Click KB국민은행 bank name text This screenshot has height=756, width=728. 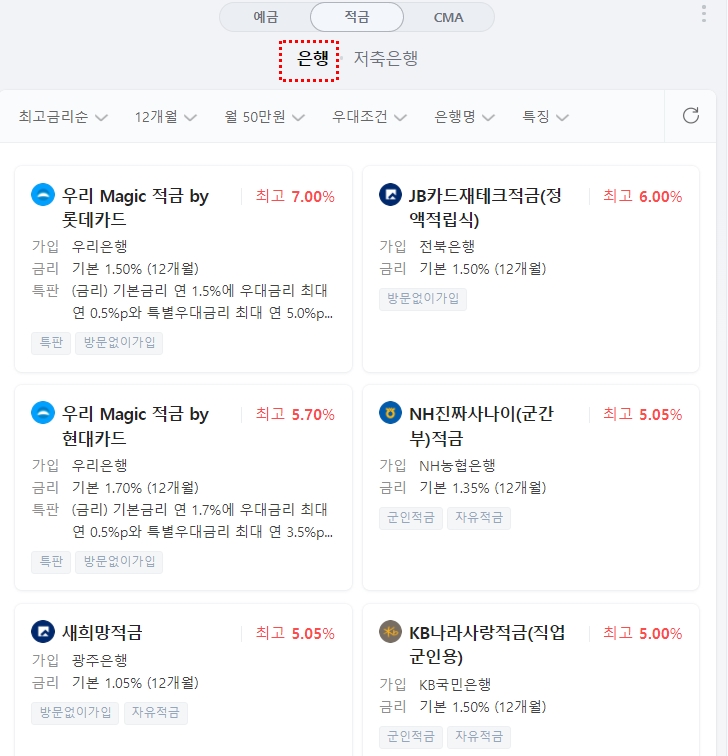[x=455, y=684]
